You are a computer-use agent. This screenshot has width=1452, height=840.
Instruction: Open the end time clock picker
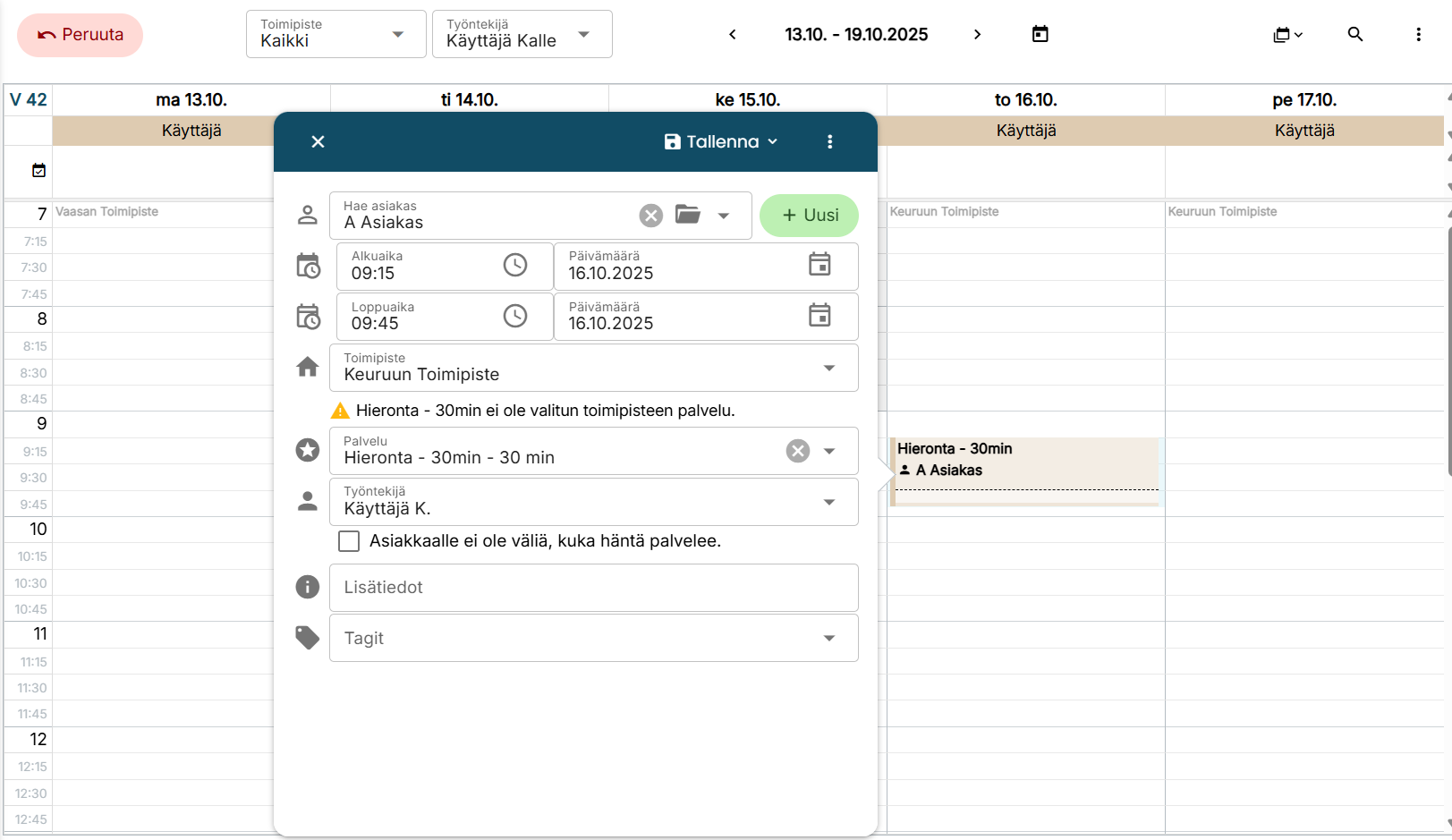[515, 316]
